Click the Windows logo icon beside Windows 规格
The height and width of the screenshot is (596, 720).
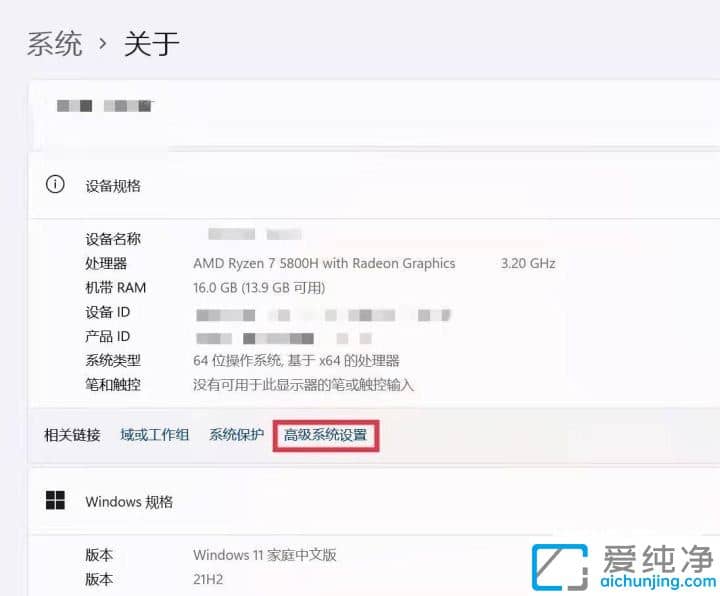point(56,501)
